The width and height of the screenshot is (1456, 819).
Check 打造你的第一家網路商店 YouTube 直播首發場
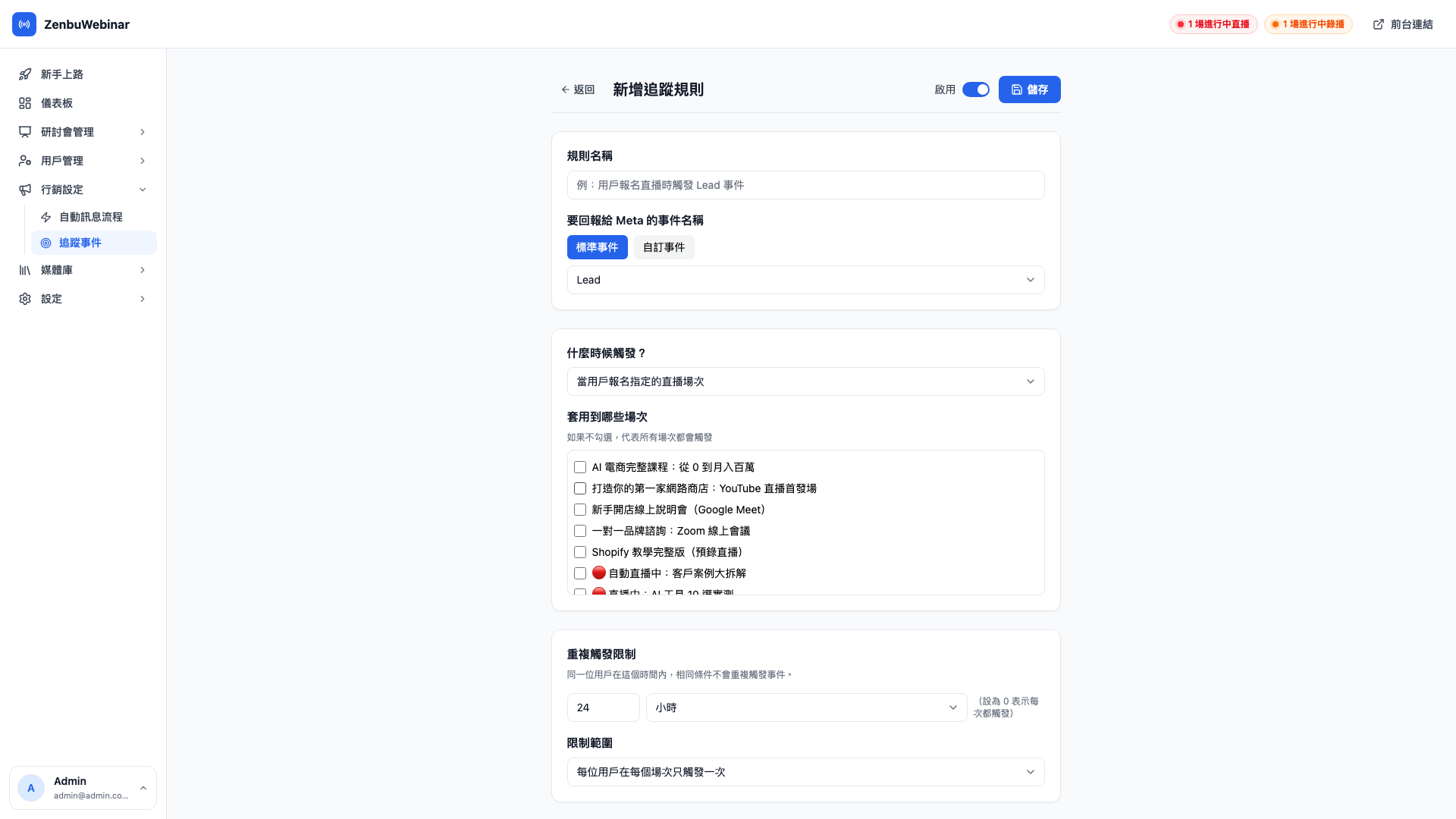[x=580, y=488]
